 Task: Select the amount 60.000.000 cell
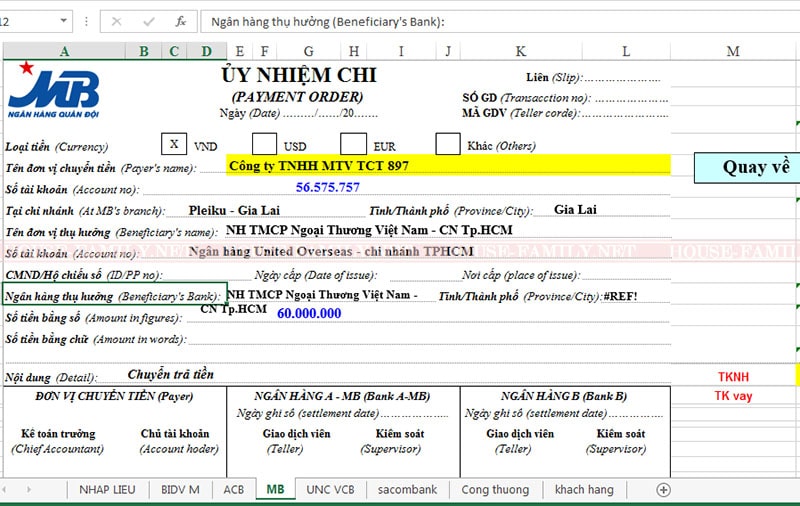tap(309, 313)
